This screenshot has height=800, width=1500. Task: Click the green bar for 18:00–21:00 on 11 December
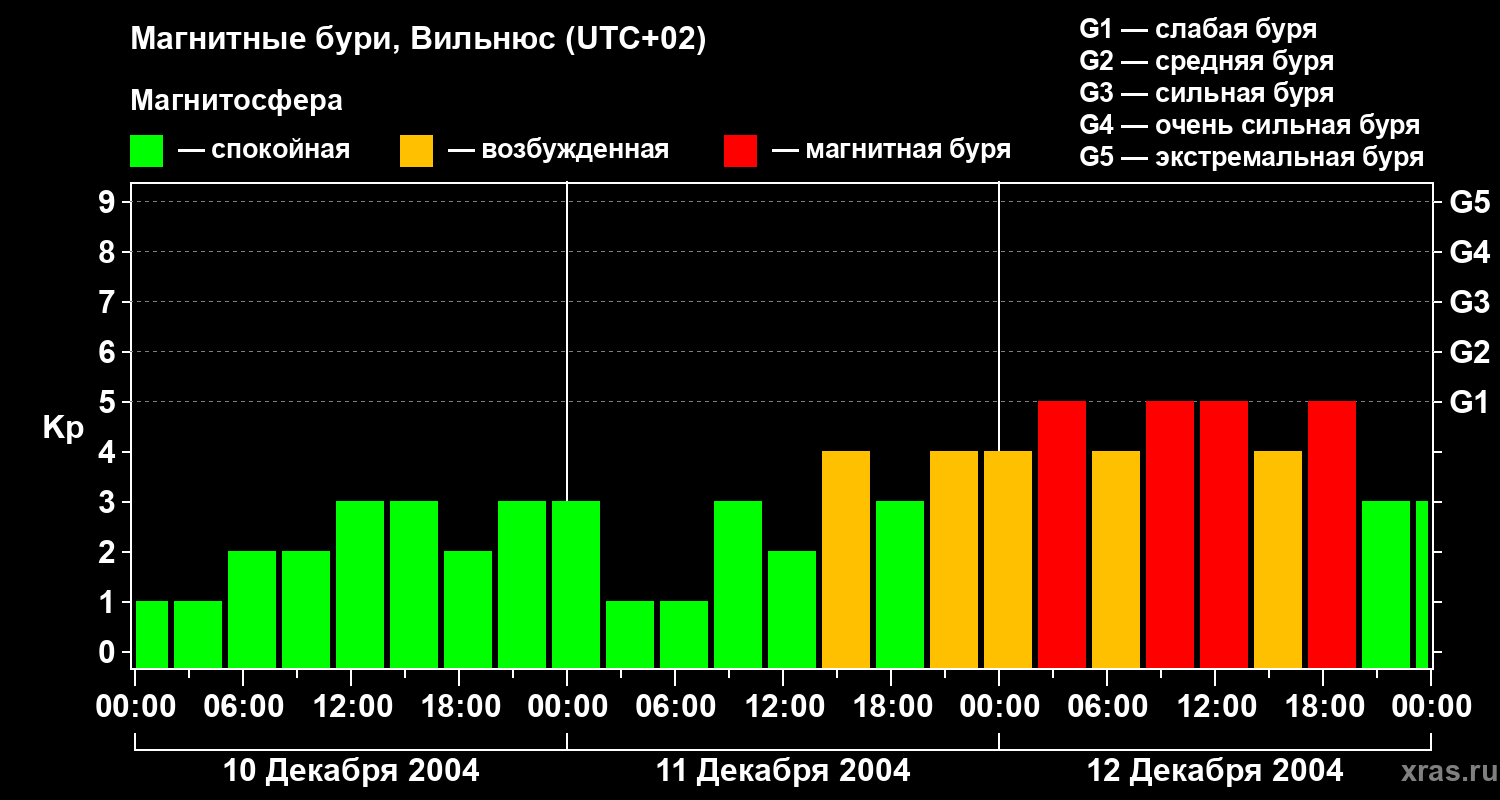900,584
